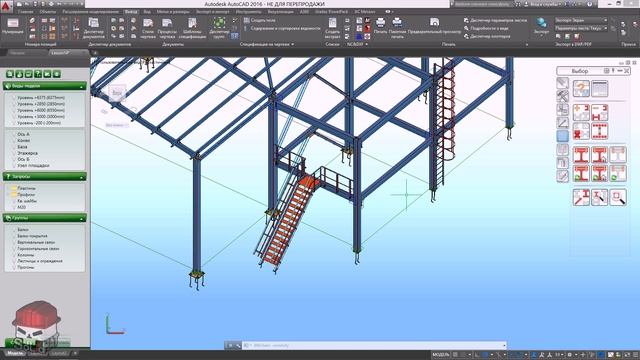Open Процессы чертежа drawing processes

pos(167,28)
